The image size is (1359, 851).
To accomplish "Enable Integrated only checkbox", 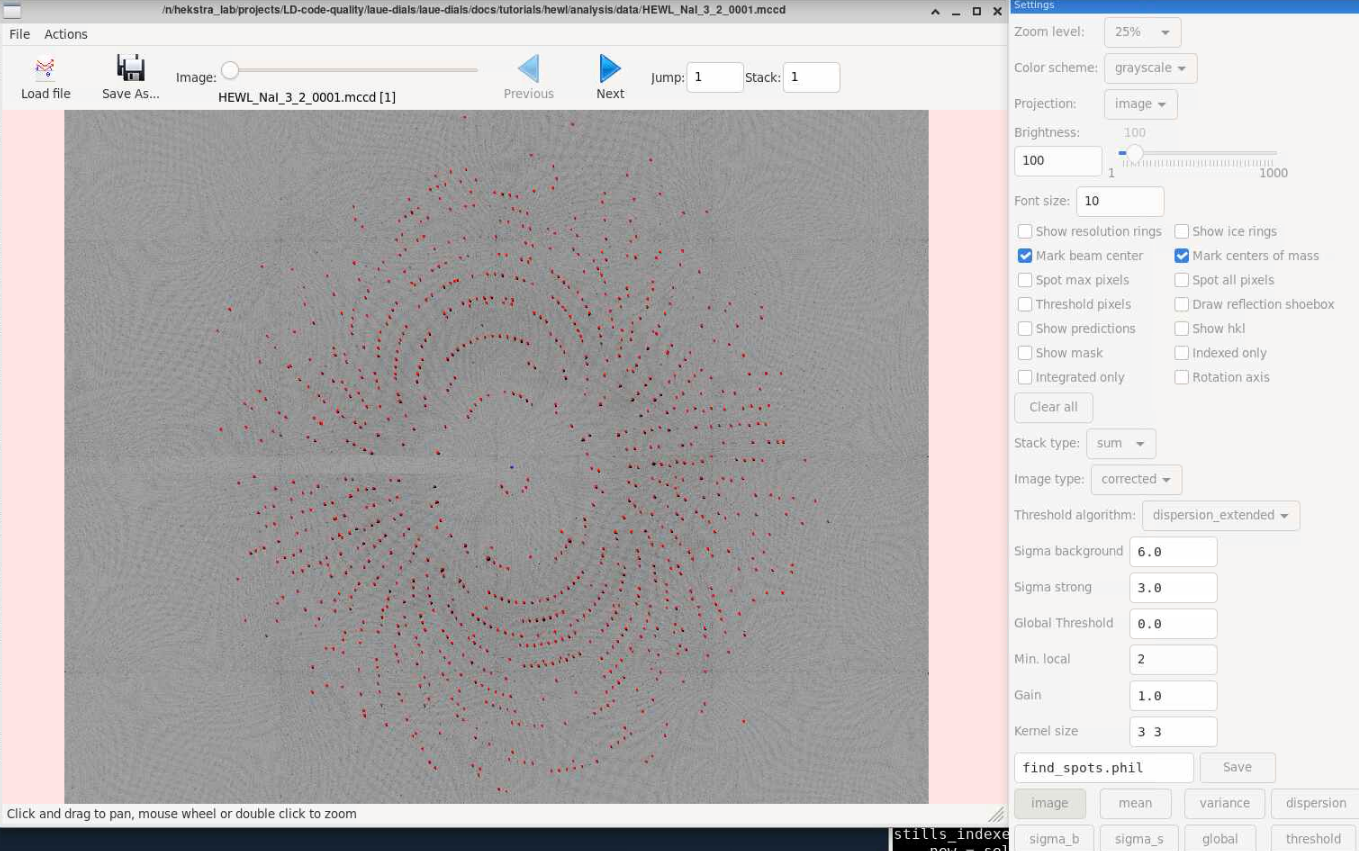I will pos(1025,377).
